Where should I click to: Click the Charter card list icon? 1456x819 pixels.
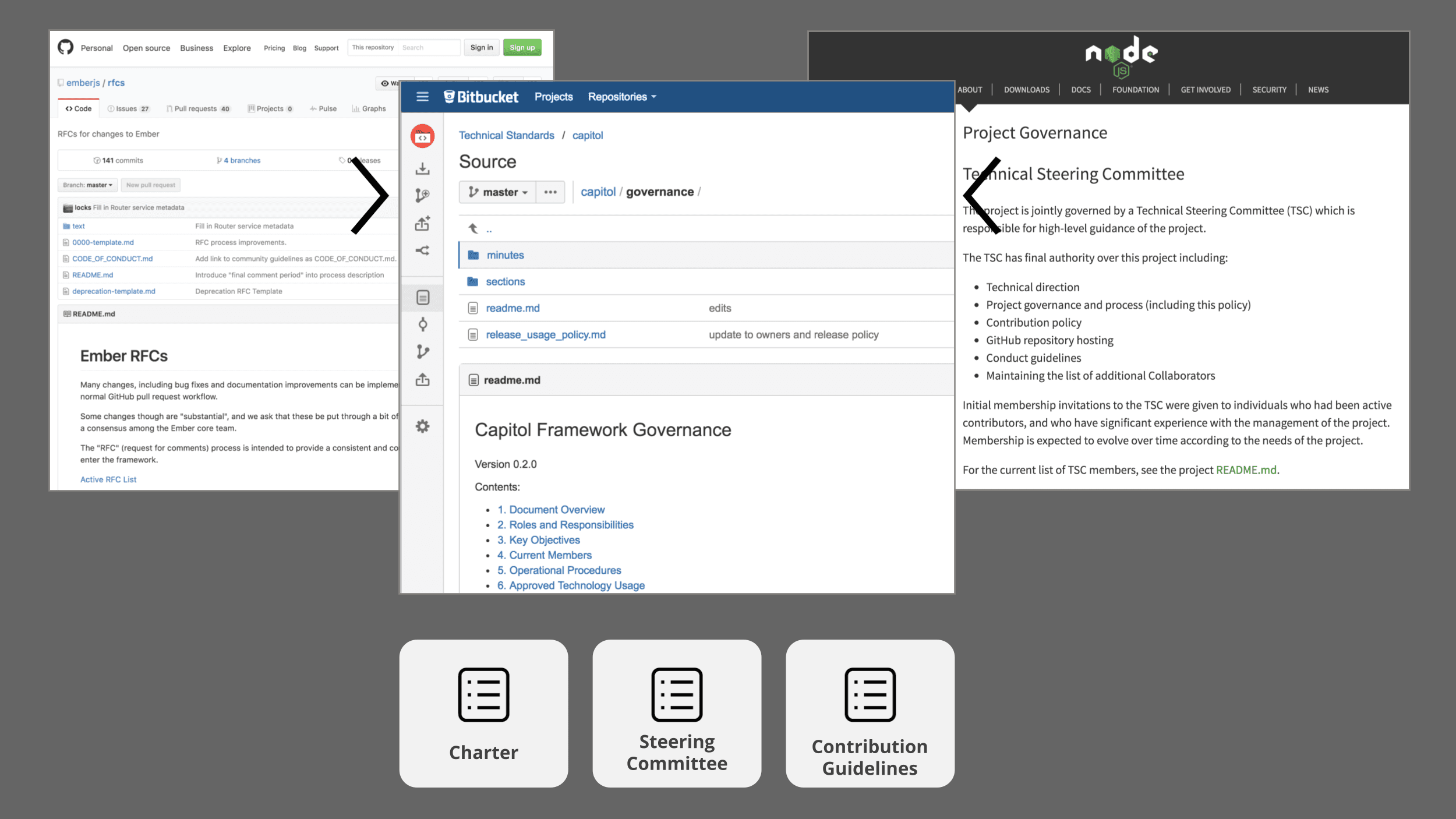[x=483, y=694]
